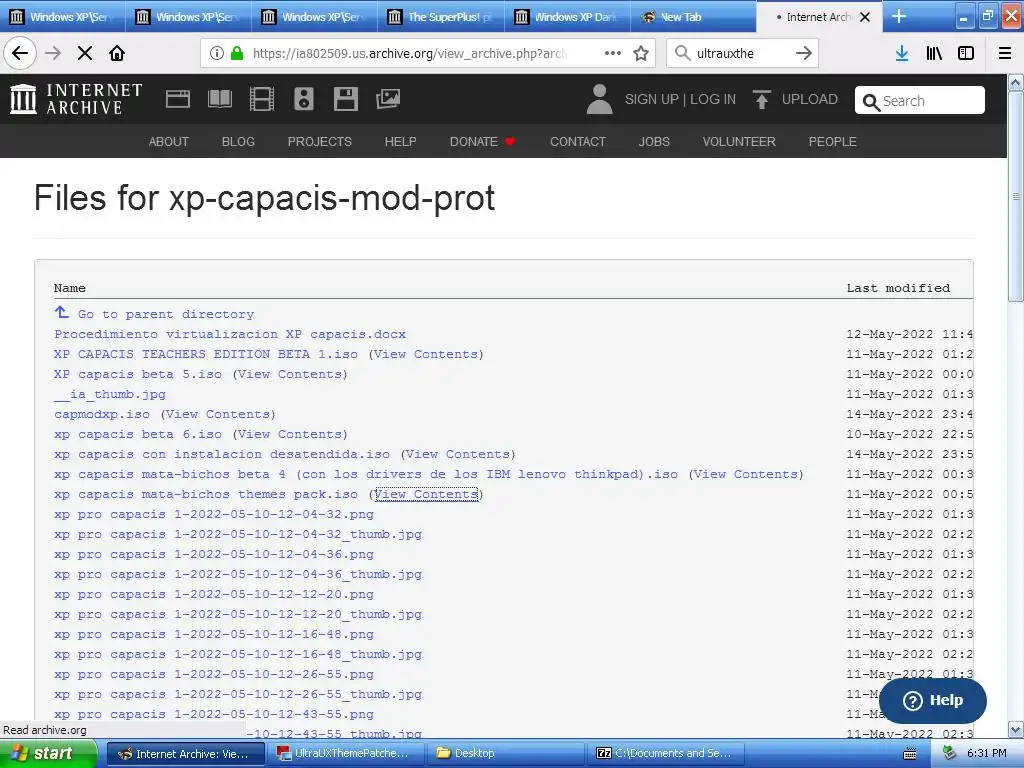
Task: Open the CONTACT menu item
Action: 578,142
